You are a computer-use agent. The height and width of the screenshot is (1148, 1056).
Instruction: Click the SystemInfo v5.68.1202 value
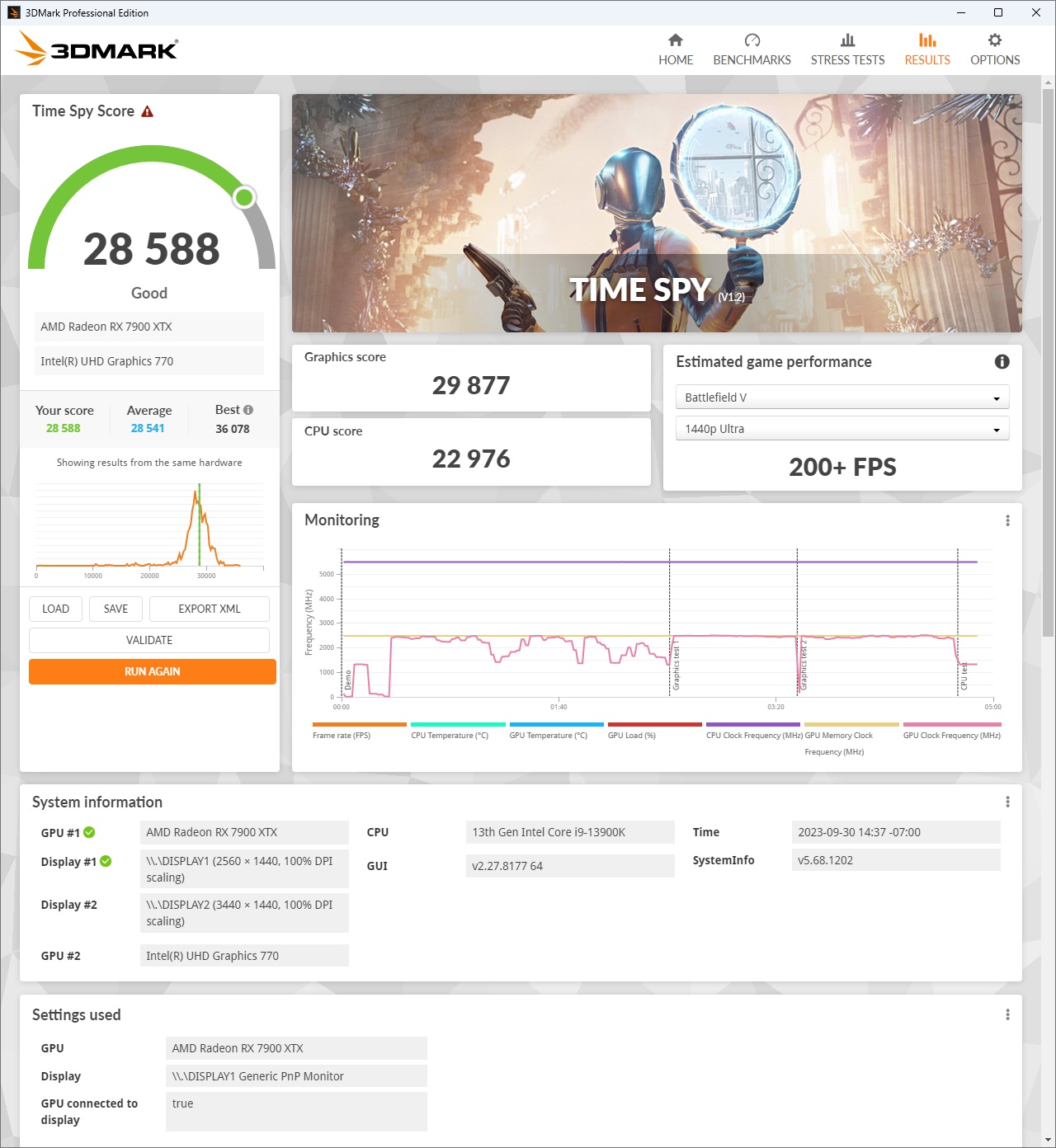point(896,860)
